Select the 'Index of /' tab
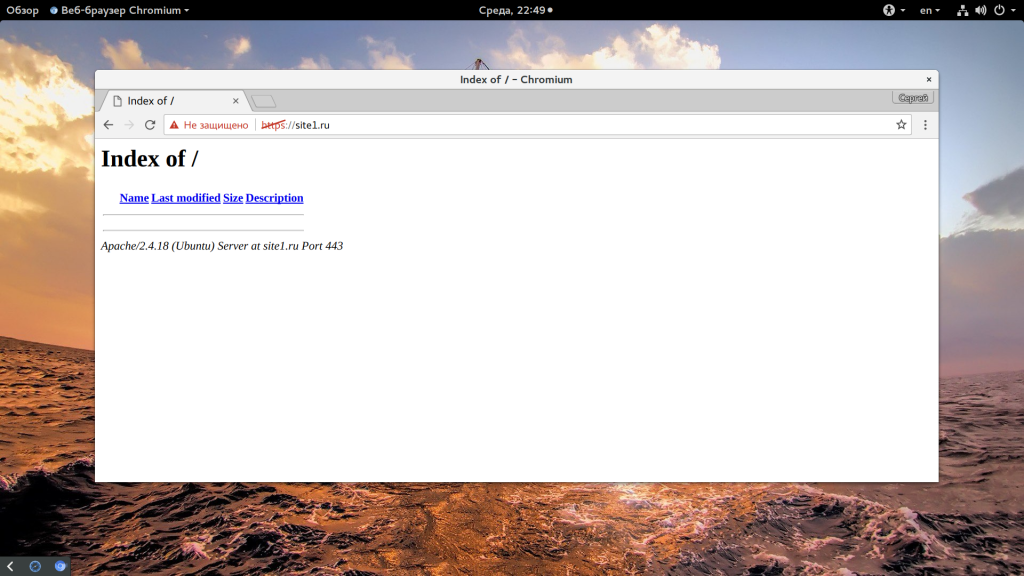Viewport: 1024px width, 576px height. tap(170, 101)
